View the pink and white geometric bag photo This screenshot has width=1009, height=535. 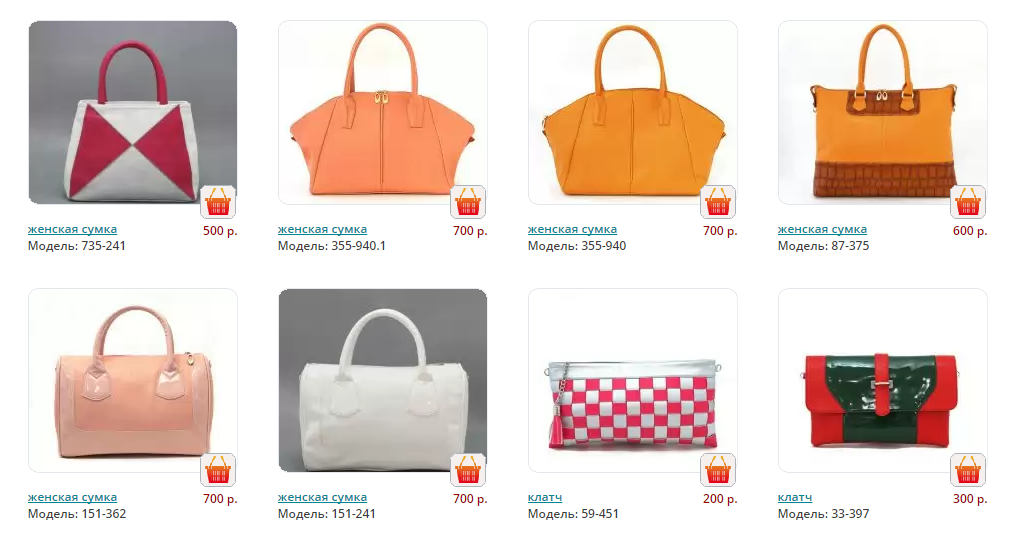pyautogui.click(x=133, y=113)
